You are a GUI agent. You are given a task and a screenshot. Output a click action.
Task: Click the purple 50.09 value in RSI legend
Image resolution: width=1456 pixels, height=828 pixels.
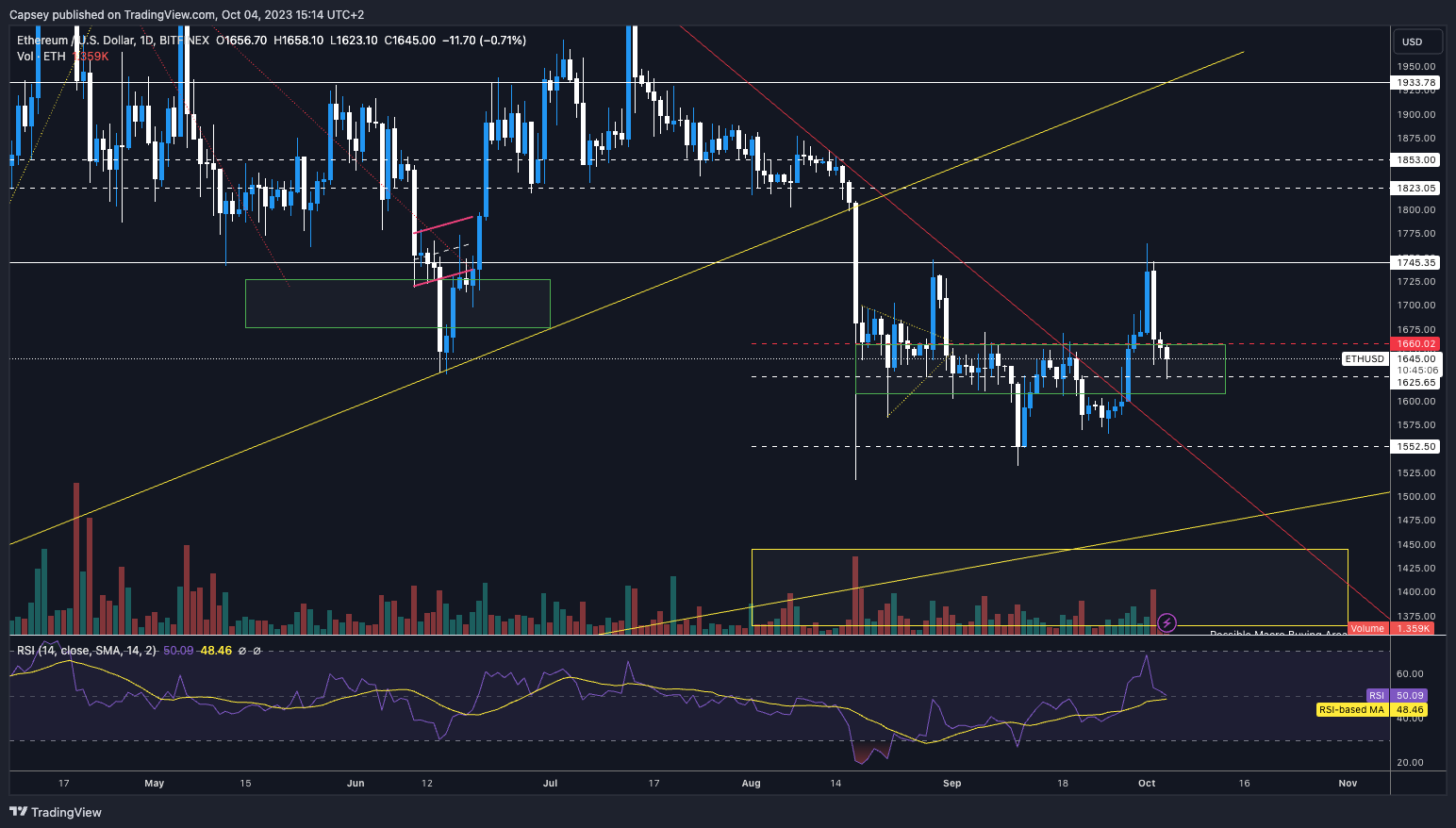[x=178, y=651]
